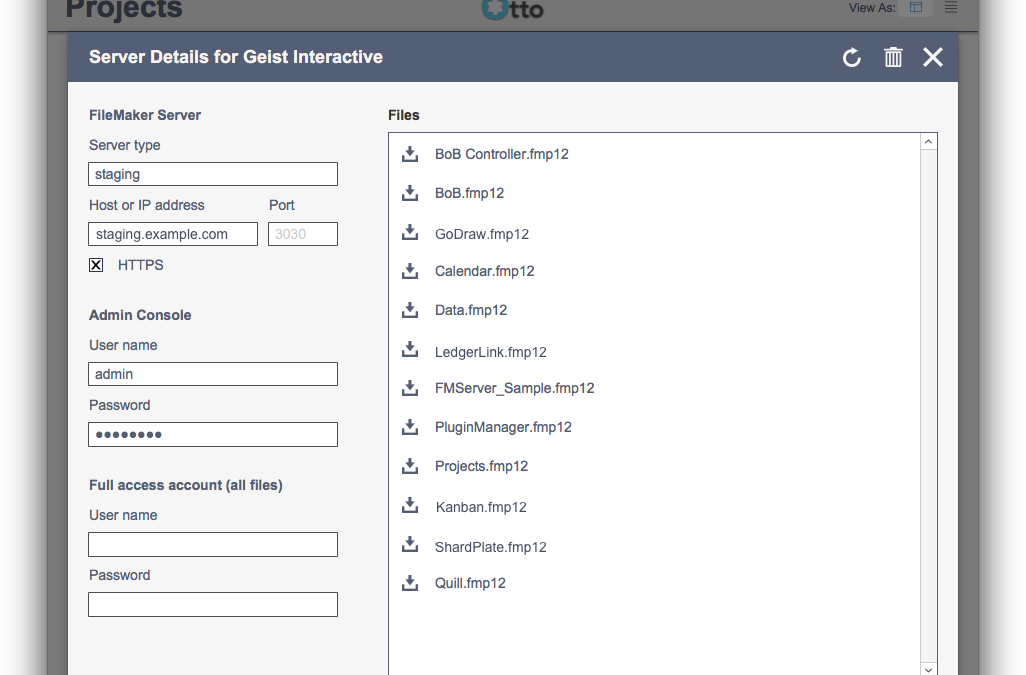Click the refresh server details icon
The image size is (1026, 675).
tap(851, 58)
